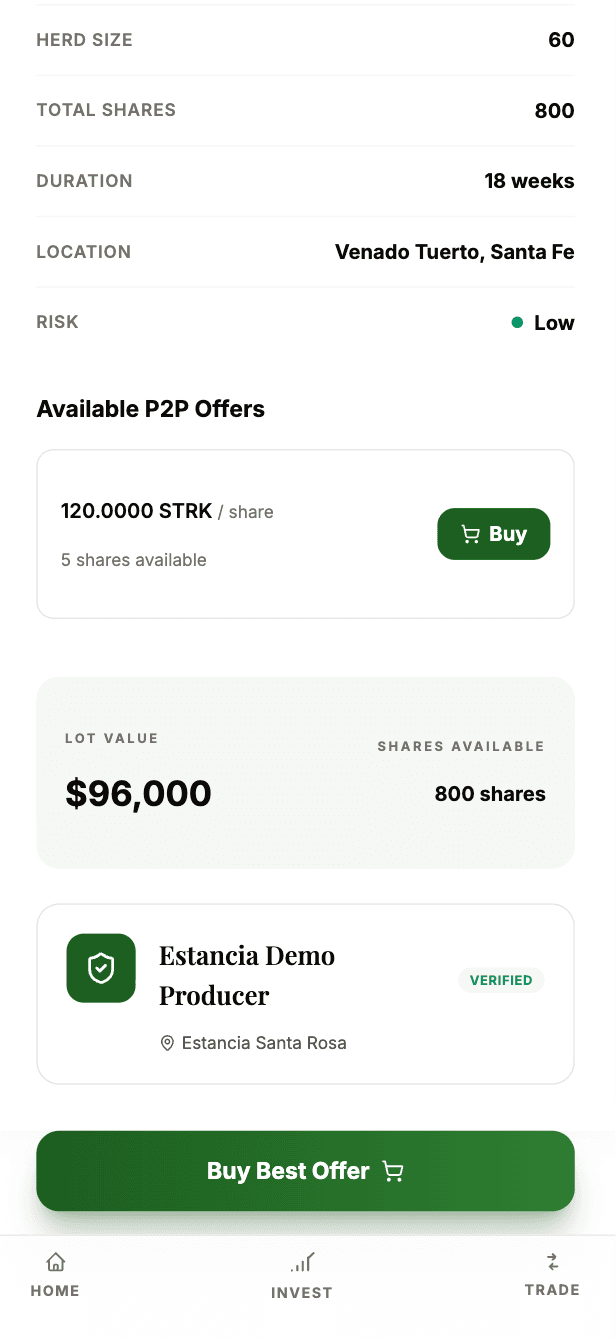Tap the cart icon inside Buy Best Offer
Viewport: 616px width, 1338px height.
pos(392,1171)
